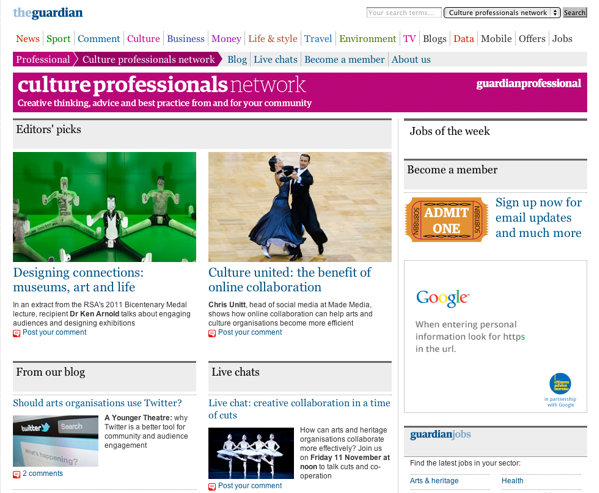Open the Arts & heritage jobs link
The width and height of the screenshot is (599, 493).
434,481
